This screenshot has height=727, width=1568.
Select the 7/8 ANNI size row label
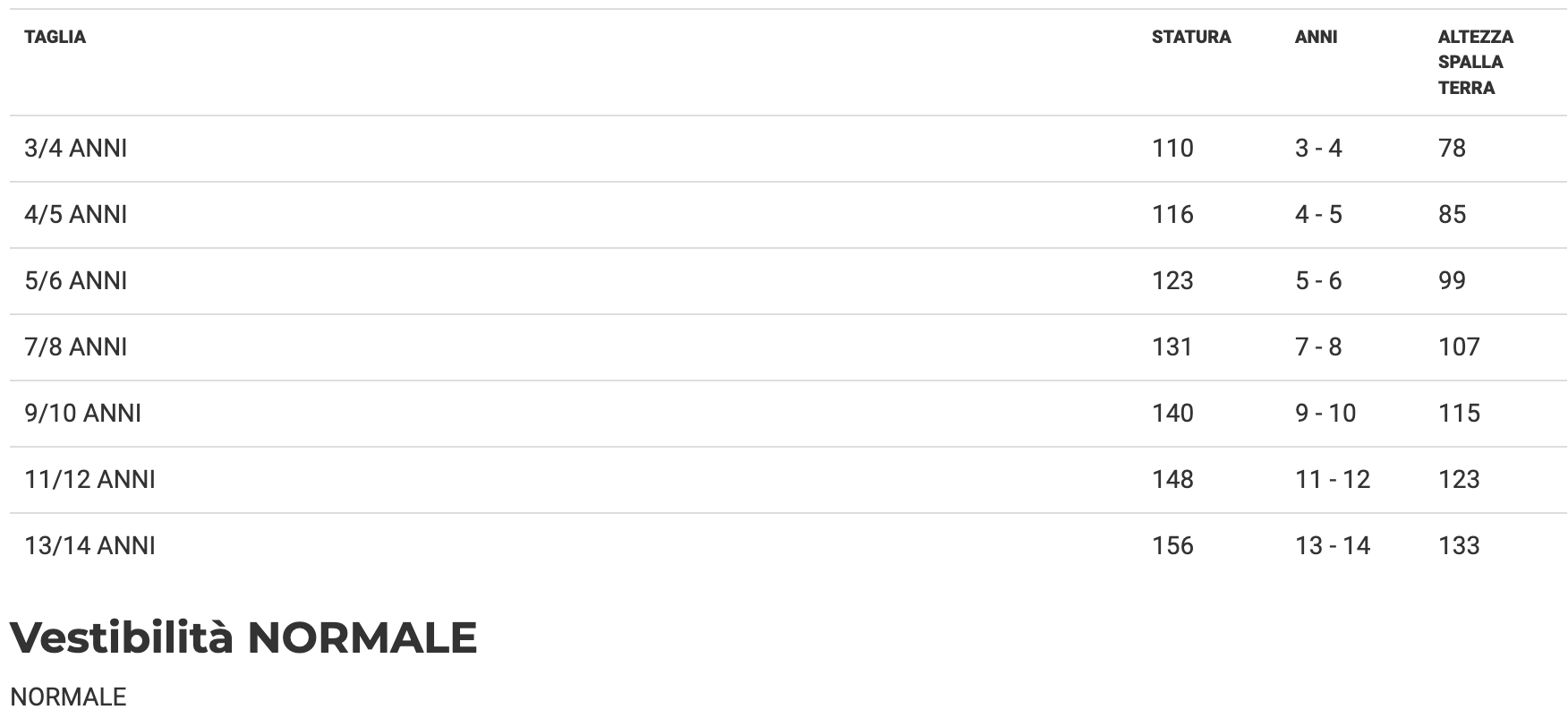tap(76, 347)
